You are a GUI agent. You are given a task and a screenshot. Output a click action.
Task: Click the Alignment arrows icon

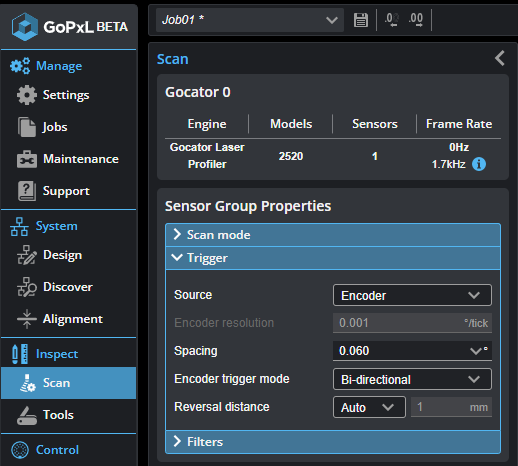(x=27, y=319)
